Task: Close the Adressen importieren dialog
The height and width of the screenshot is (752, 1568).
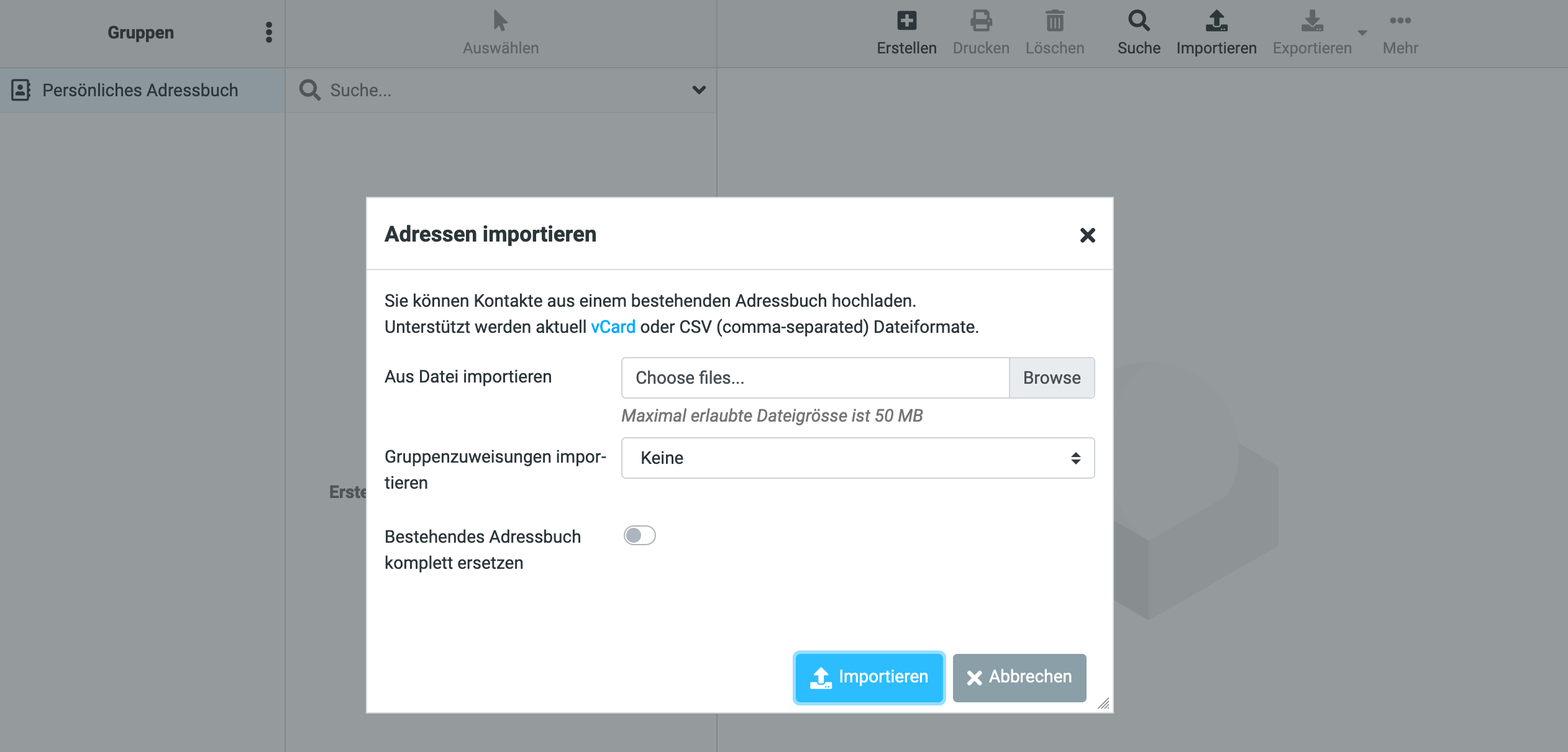Action: point(1087,235)
